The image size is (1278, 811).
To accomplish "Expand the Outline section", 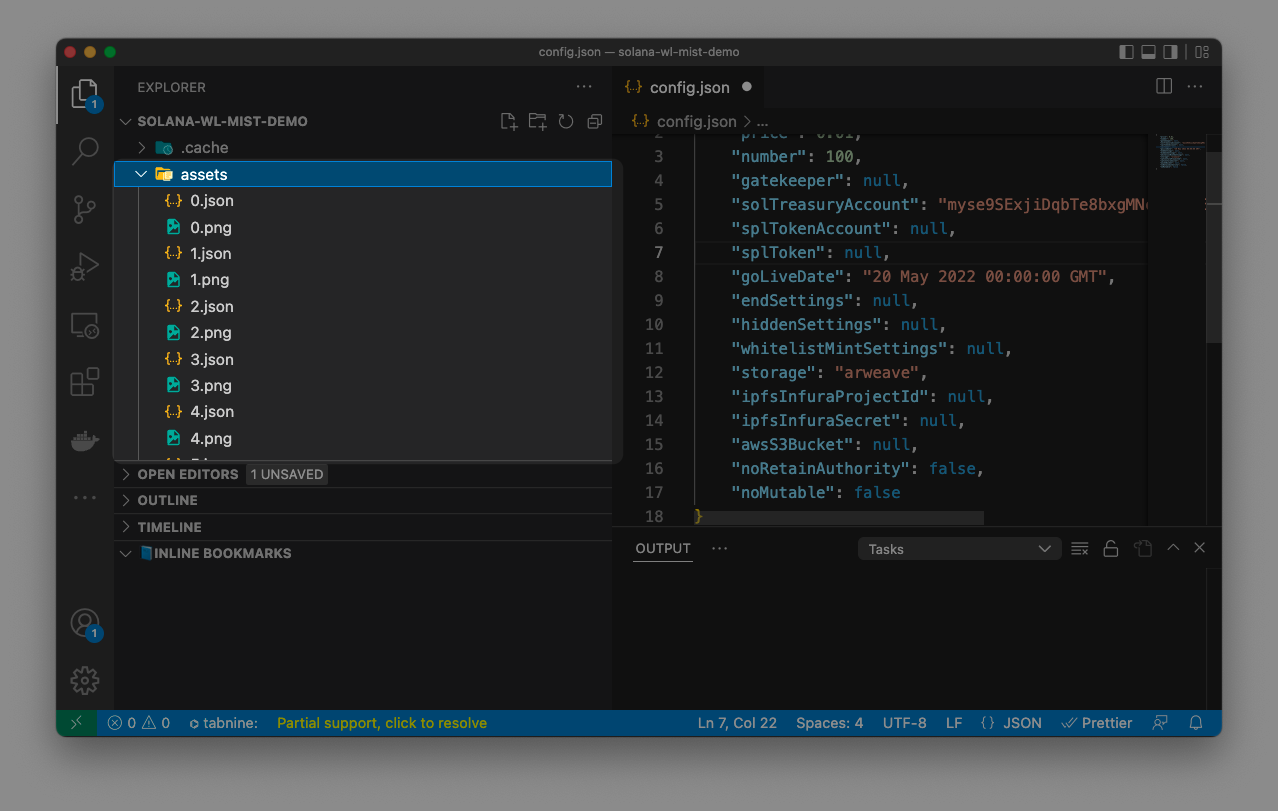I will pos(167,500).
